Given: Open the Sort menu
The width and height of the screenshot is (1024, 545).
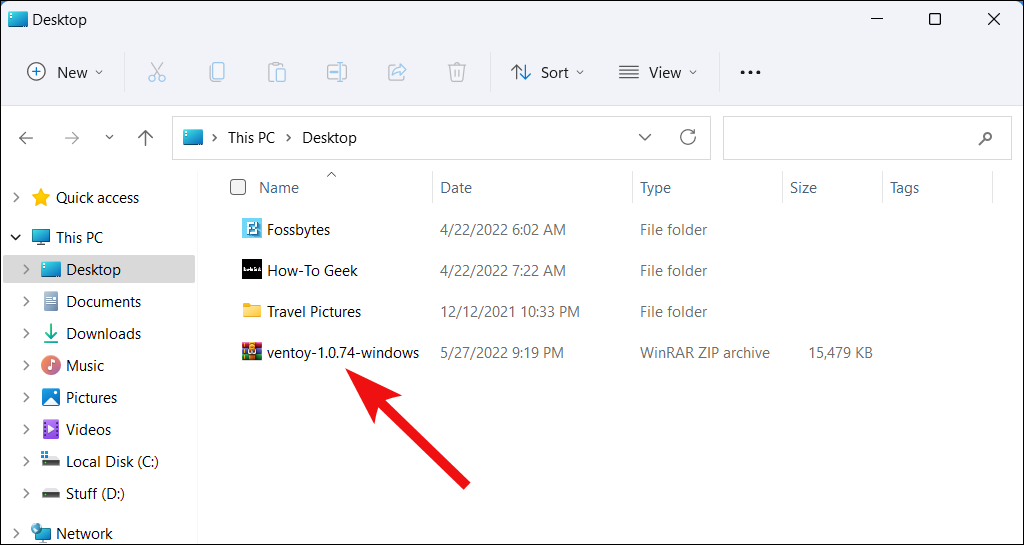Looking at the screenshot, I should (548, 72).
